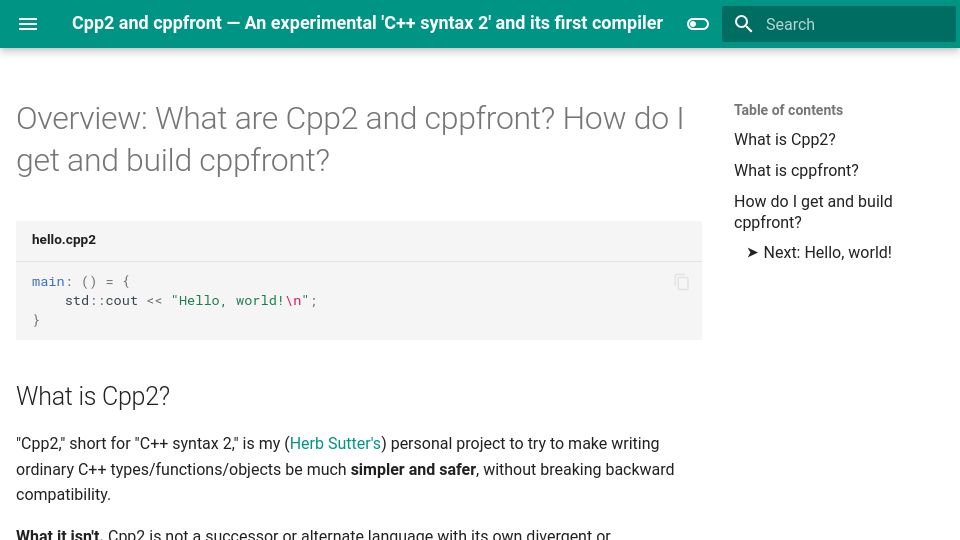Toggle the light/dark color scheme switch

pyautogui.click(x=698, y=24)
